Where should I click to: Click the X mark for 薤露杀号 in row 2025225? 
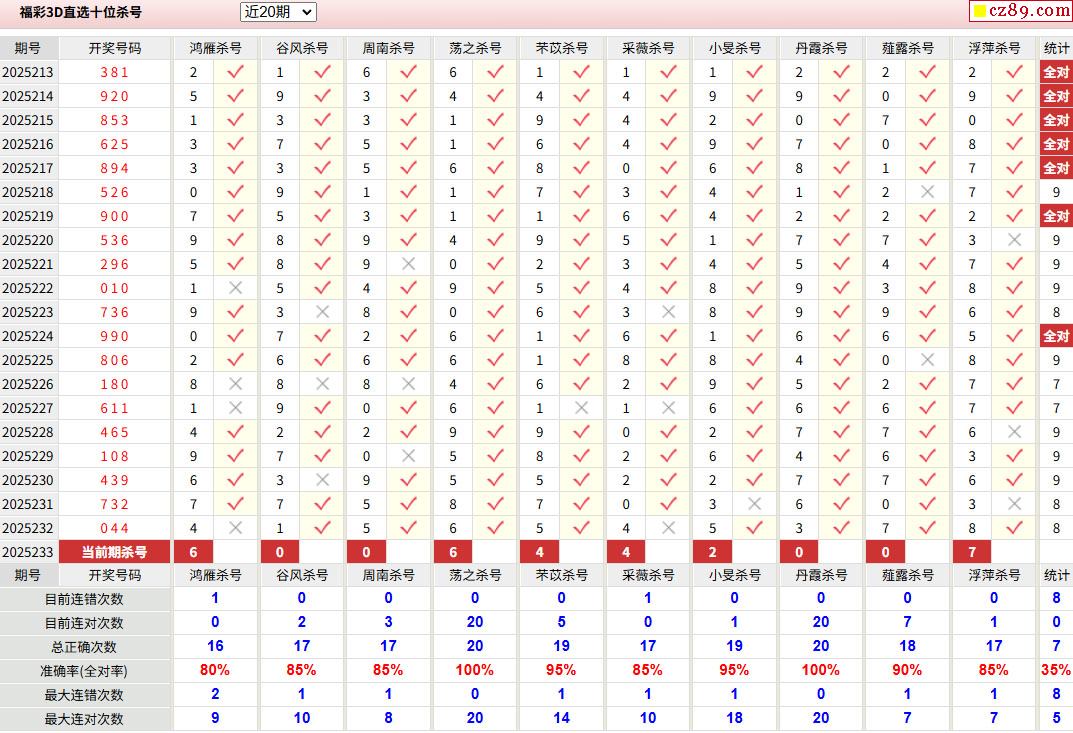pos(928,360)
